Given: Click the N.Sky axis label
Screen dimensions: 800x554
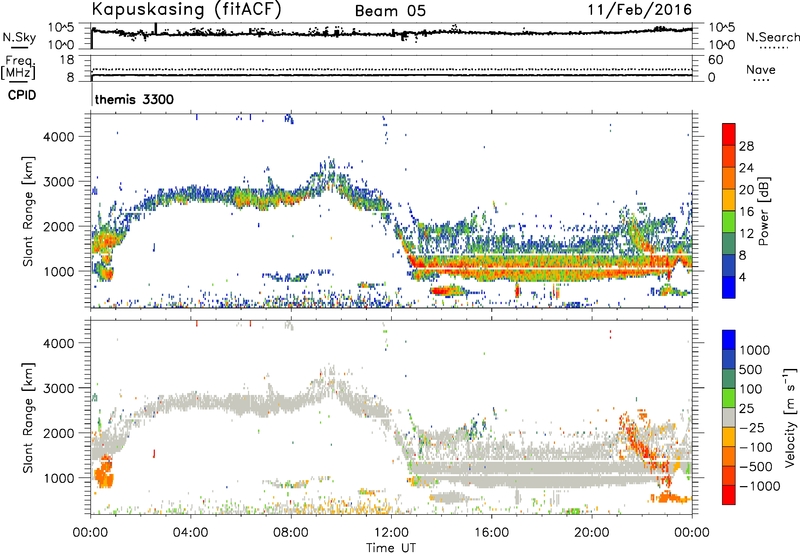Looking at the screenshot, I should coord(19,37).
